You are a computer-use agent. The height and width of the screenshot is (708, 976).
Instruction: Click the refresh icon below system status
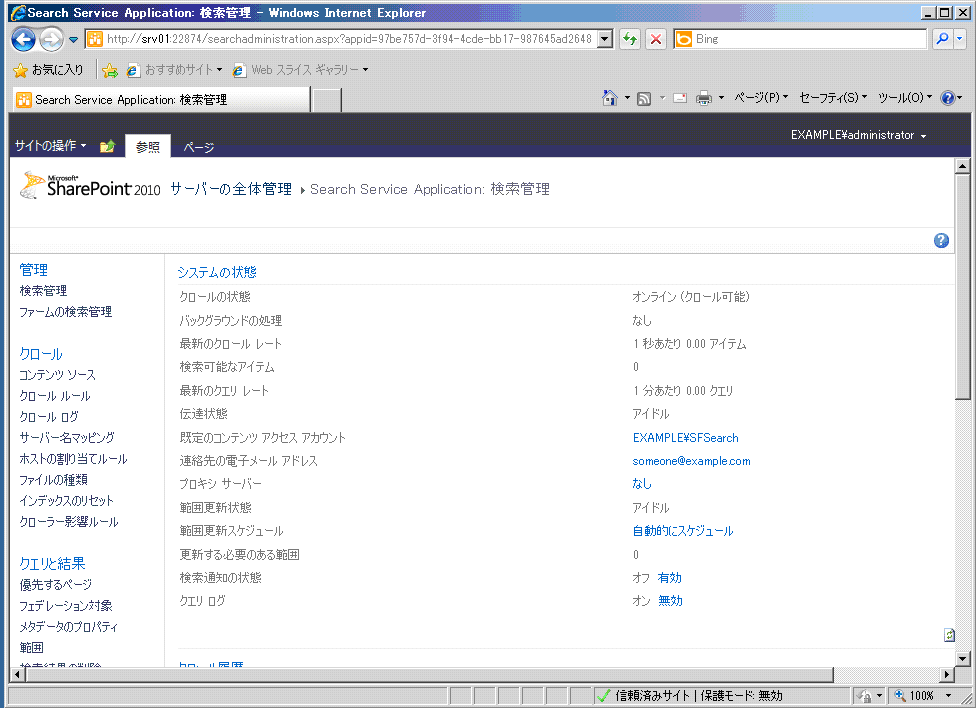click(x=949, y=635)
